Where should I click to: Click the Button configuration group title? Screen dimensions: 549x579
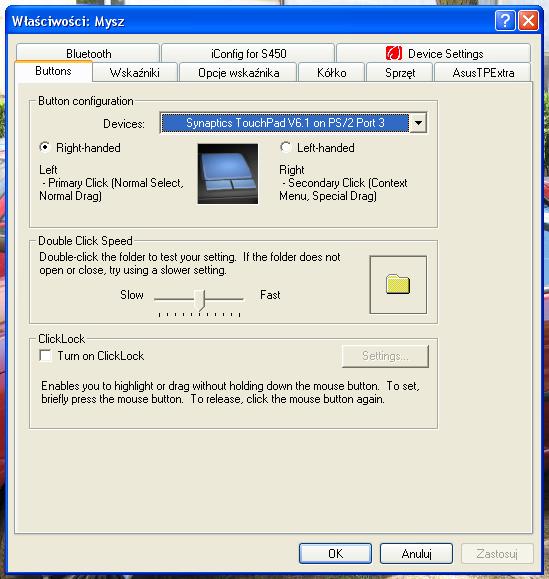[x=86, y=101]
